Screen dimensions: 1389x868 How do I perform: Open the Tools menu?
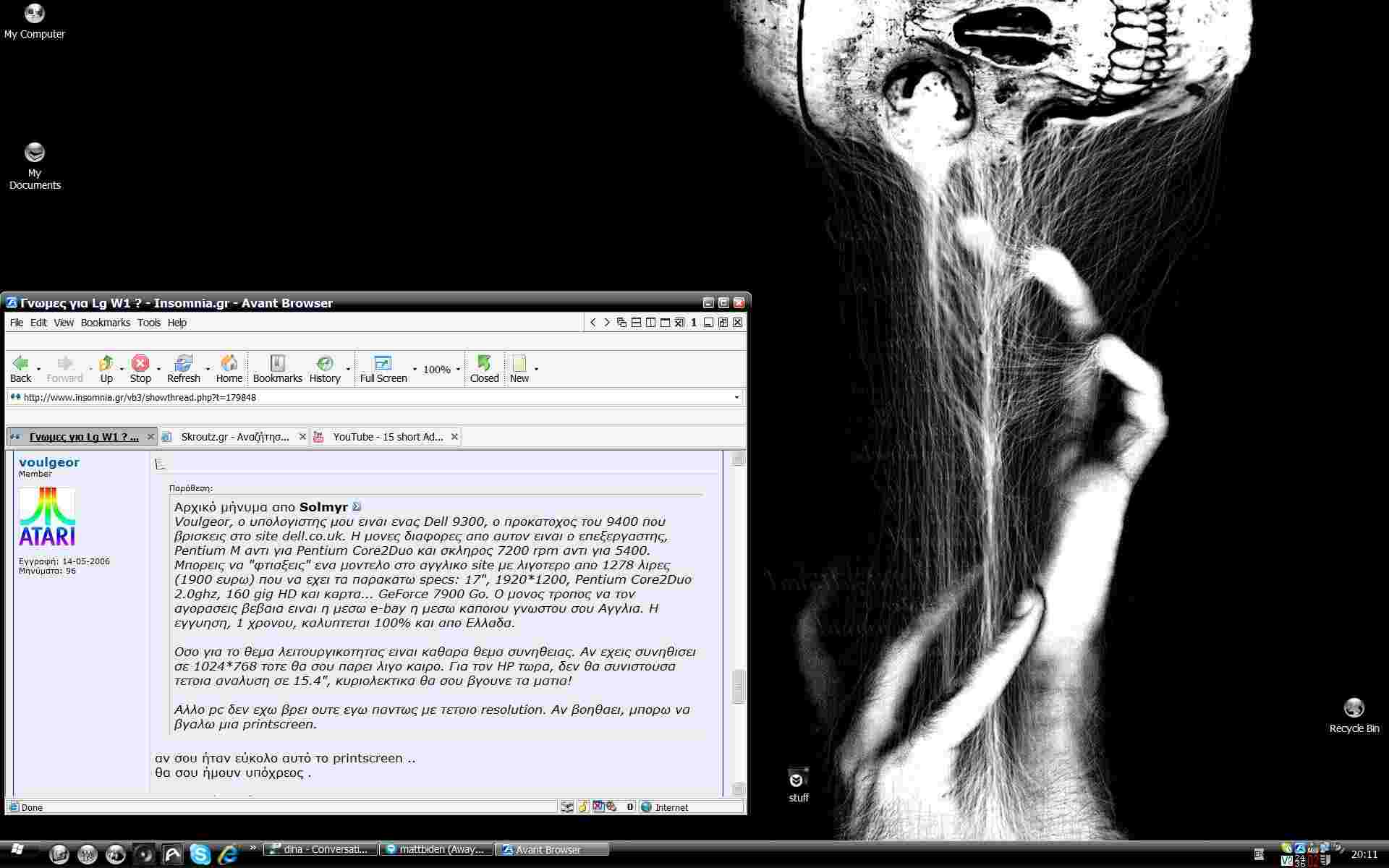[148, 323]
